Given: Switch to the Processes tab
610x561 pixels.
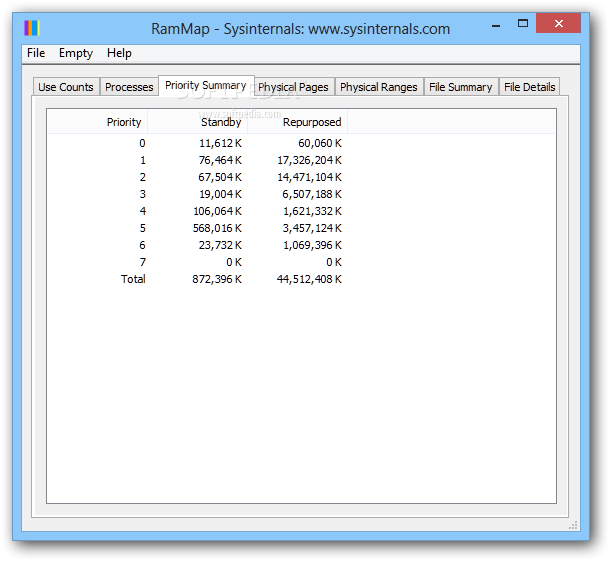Looking at the screenshot, I should point(129,87).
